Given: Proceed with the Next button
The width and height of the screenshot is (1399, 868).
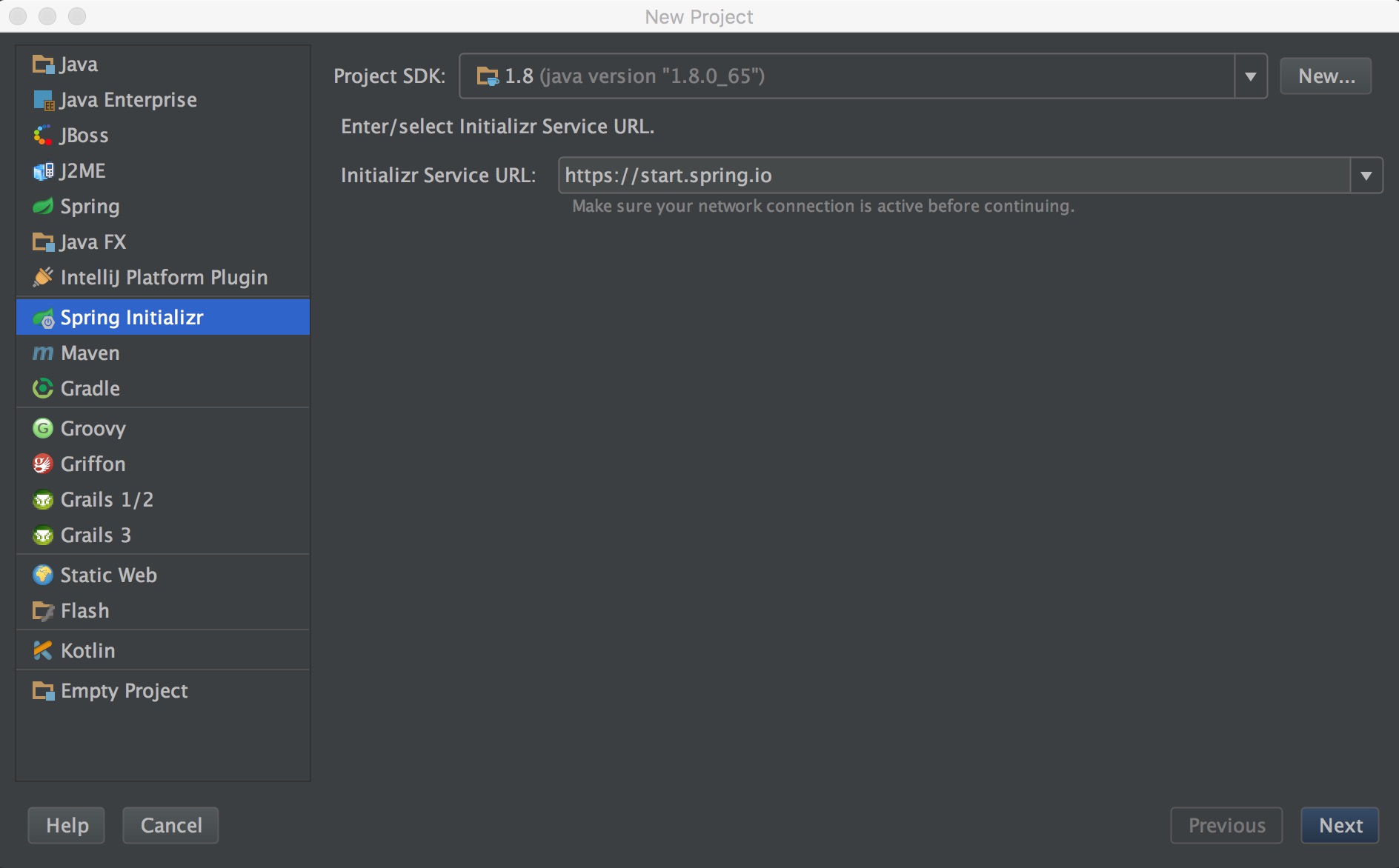Looking at the screenshot, I should pyautogui.click(x=1340, y=825).
